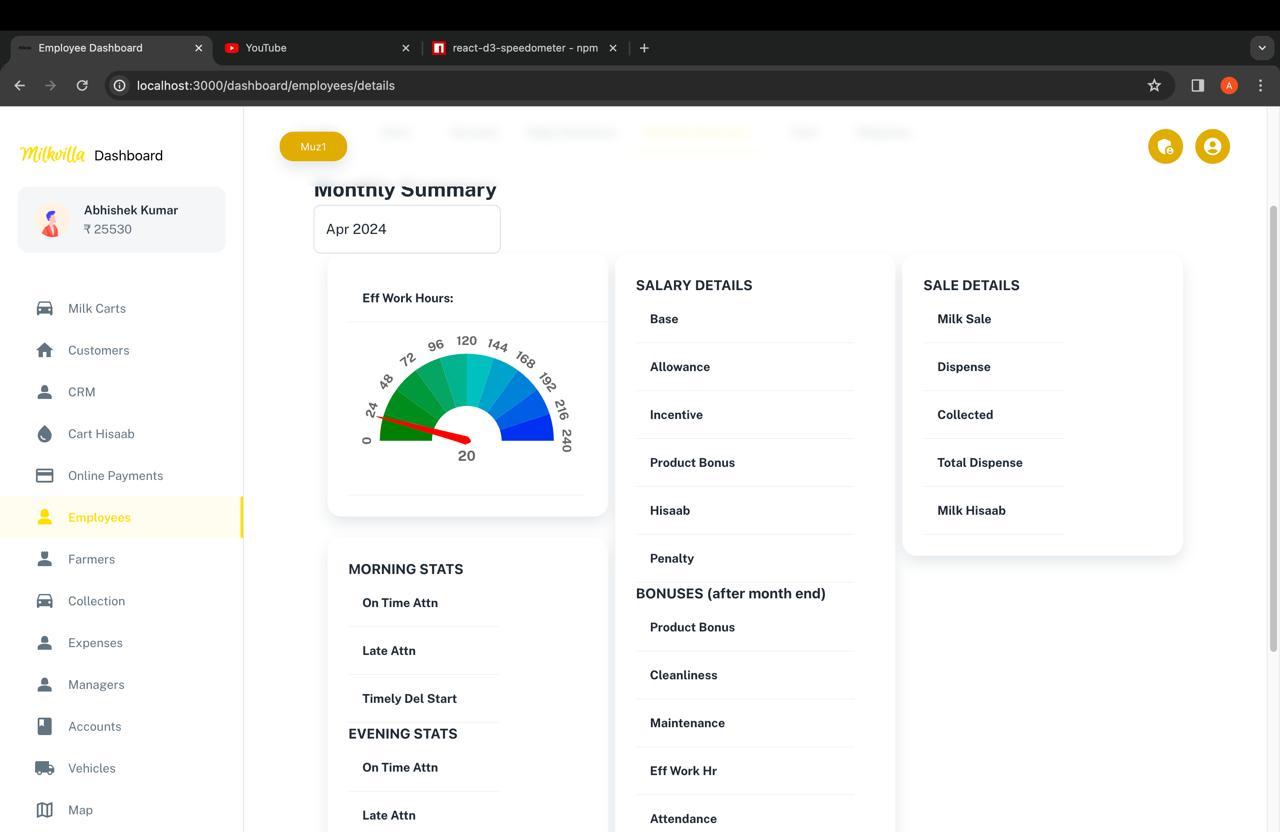1280x832 pixels.
Task: Open the tab search chevron in the tab bar
Action: (1261, 47)
